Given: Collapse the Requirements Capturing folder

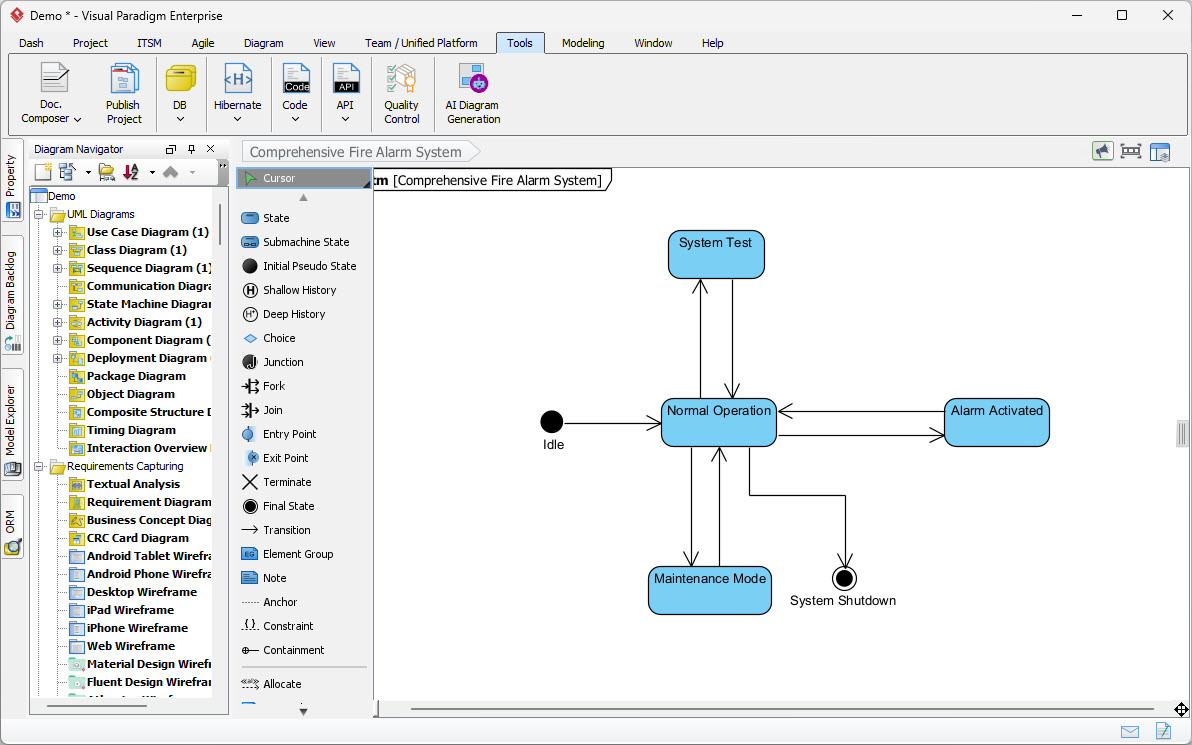Looking at the screenshot, I should (39, 466).
